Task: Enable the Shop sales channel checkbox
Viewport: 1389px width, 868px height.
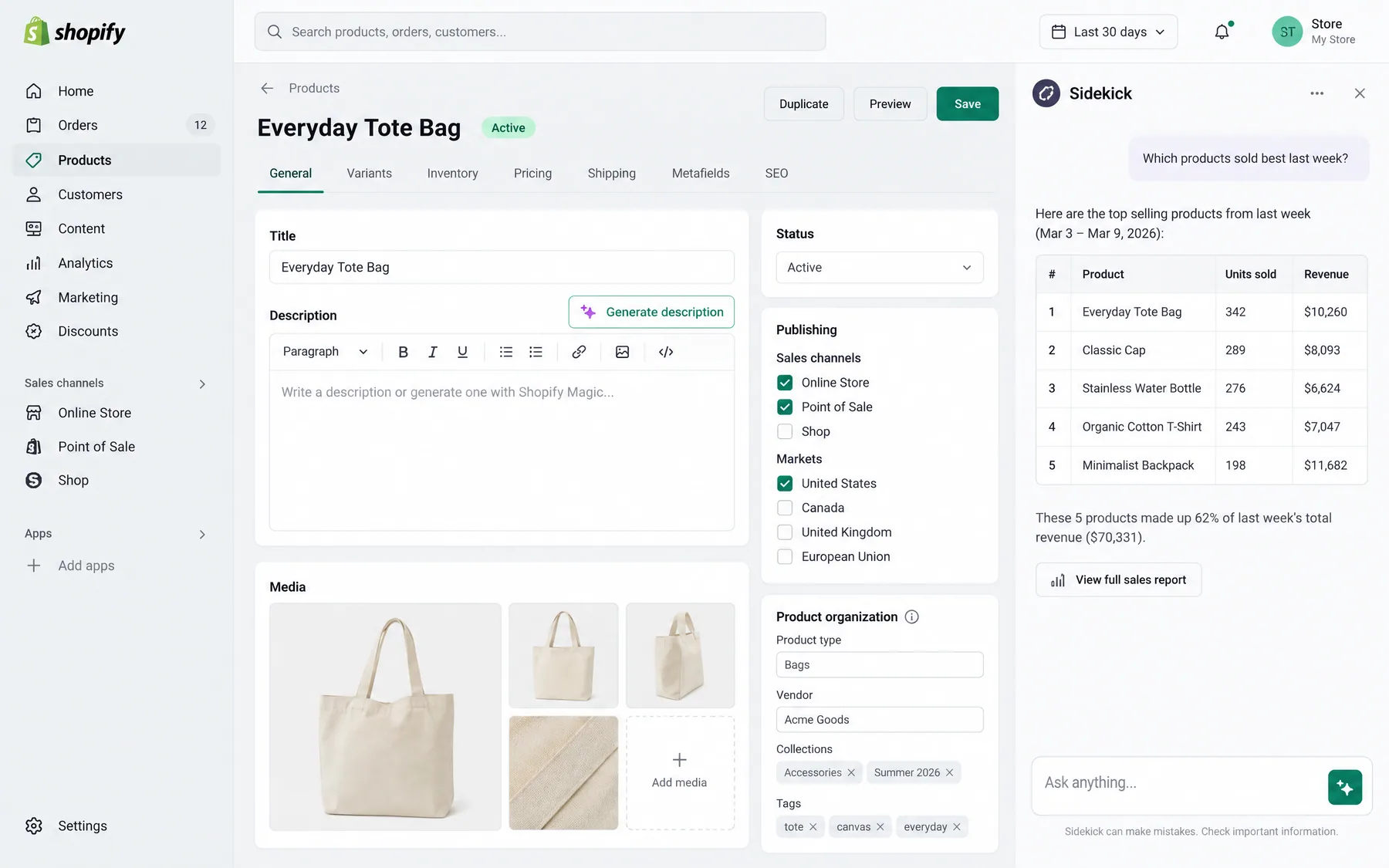Action: pyautogui.click(x=785, y=431)
